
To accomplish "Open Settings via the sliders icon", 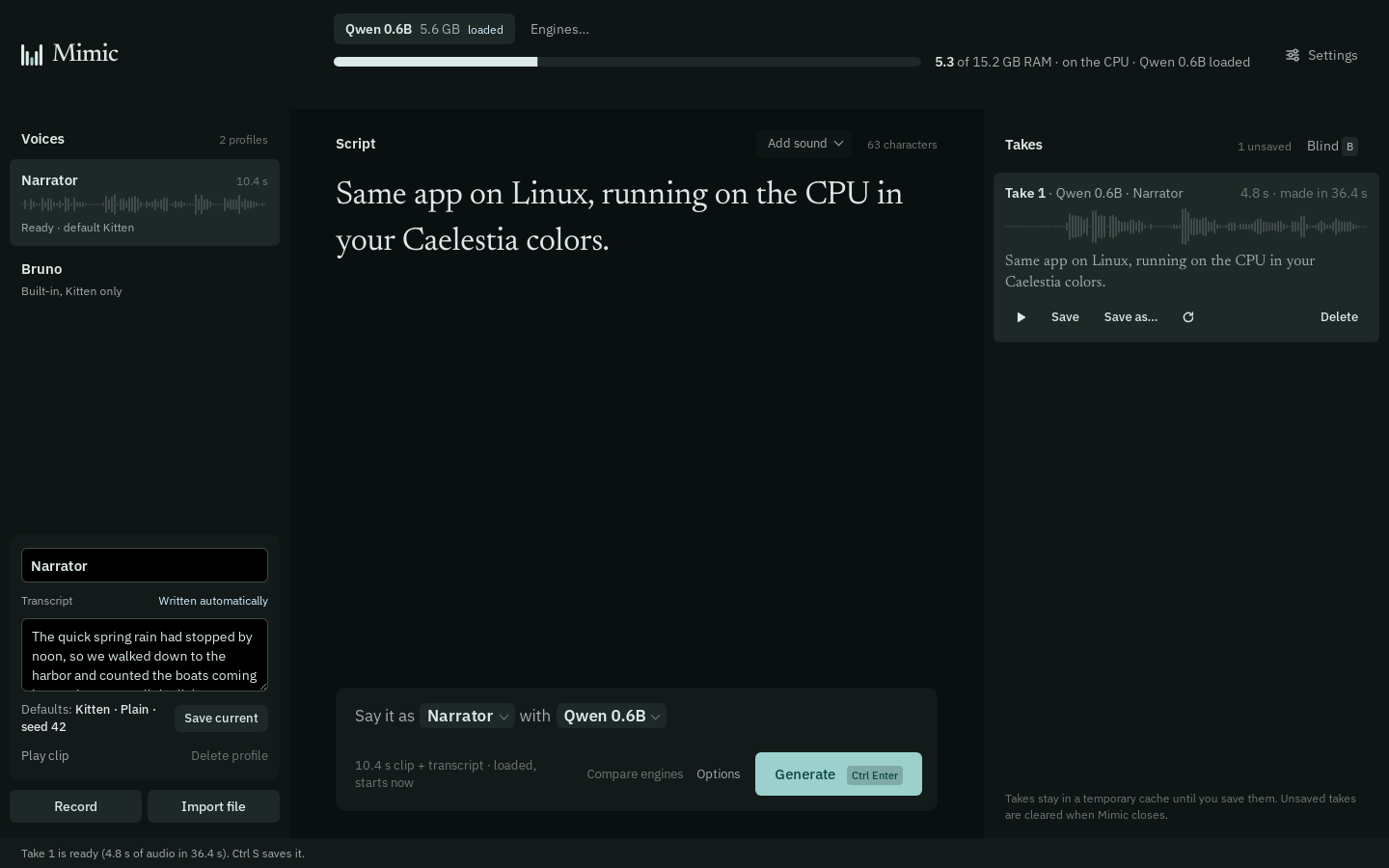I will 1293,55.
